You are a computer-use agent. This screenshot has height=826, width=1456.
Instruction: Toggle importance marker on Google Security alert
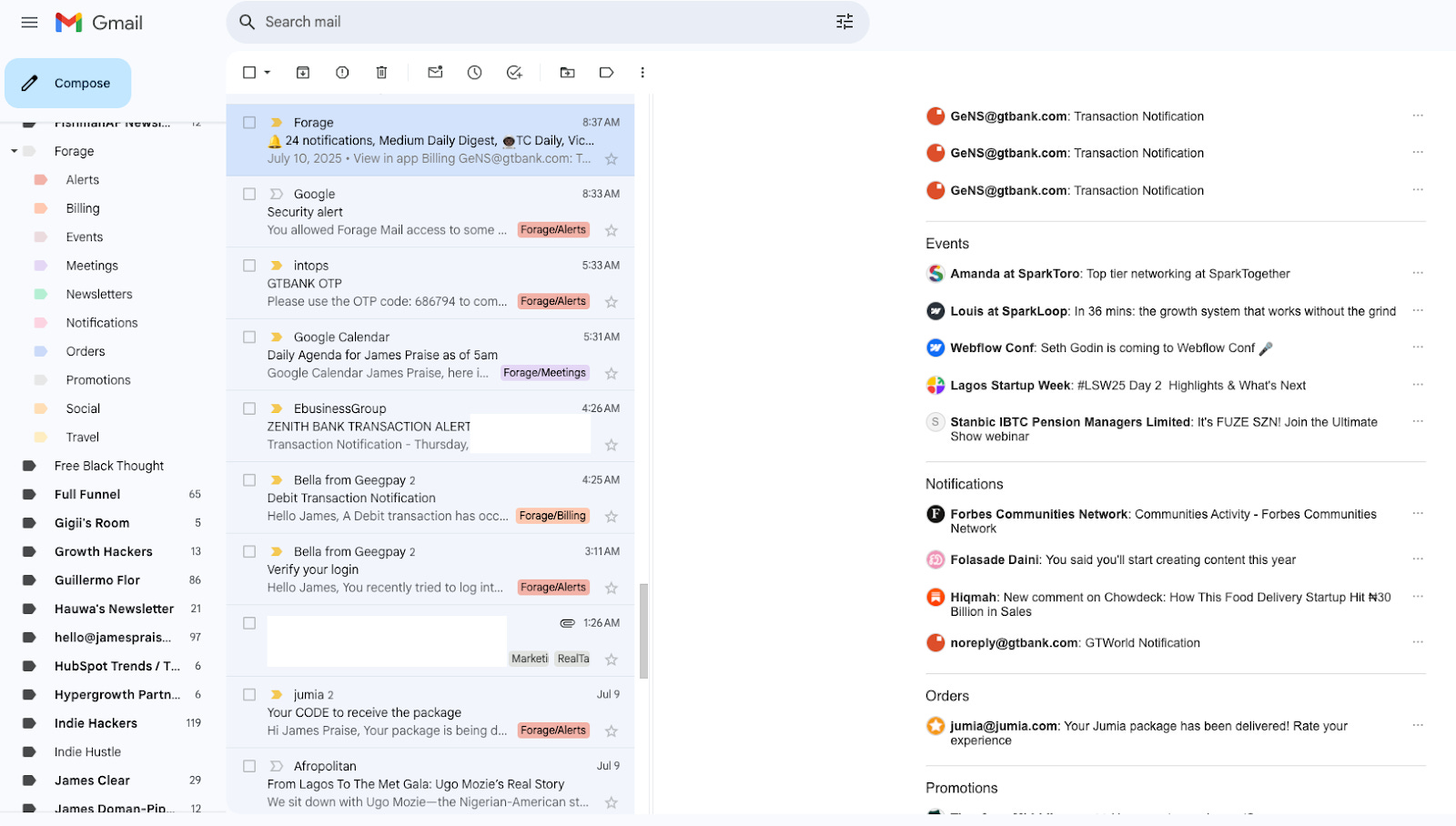pyautogui.click(x=277, y=194)
